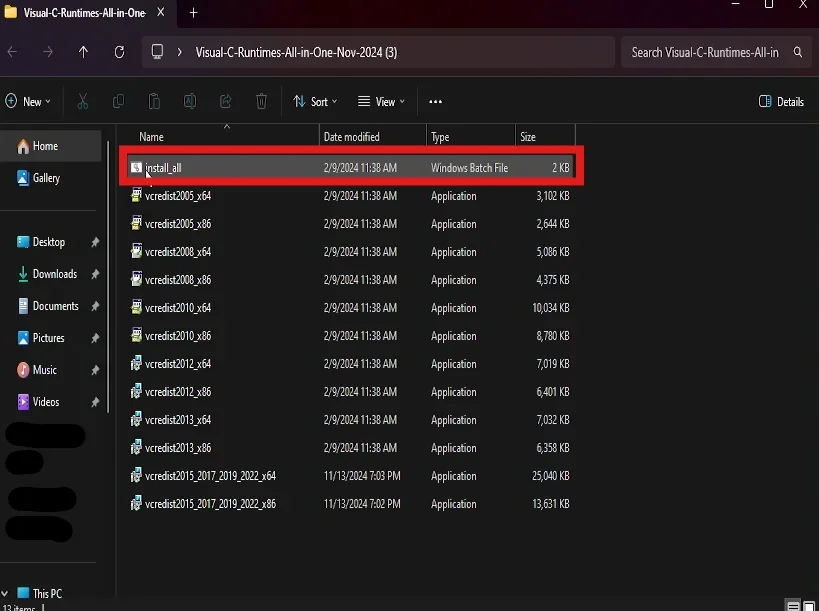
Task: Expand the Sort options menu
Action: click(x=315, y=101)
